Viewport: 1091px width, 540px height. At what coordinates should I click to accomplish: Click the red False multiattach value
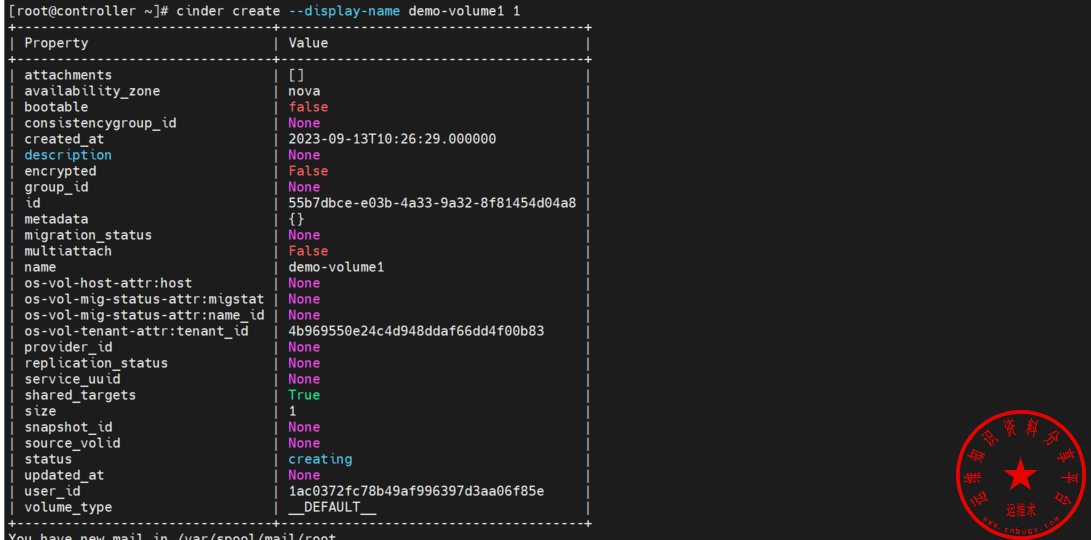tap(308, 251)
